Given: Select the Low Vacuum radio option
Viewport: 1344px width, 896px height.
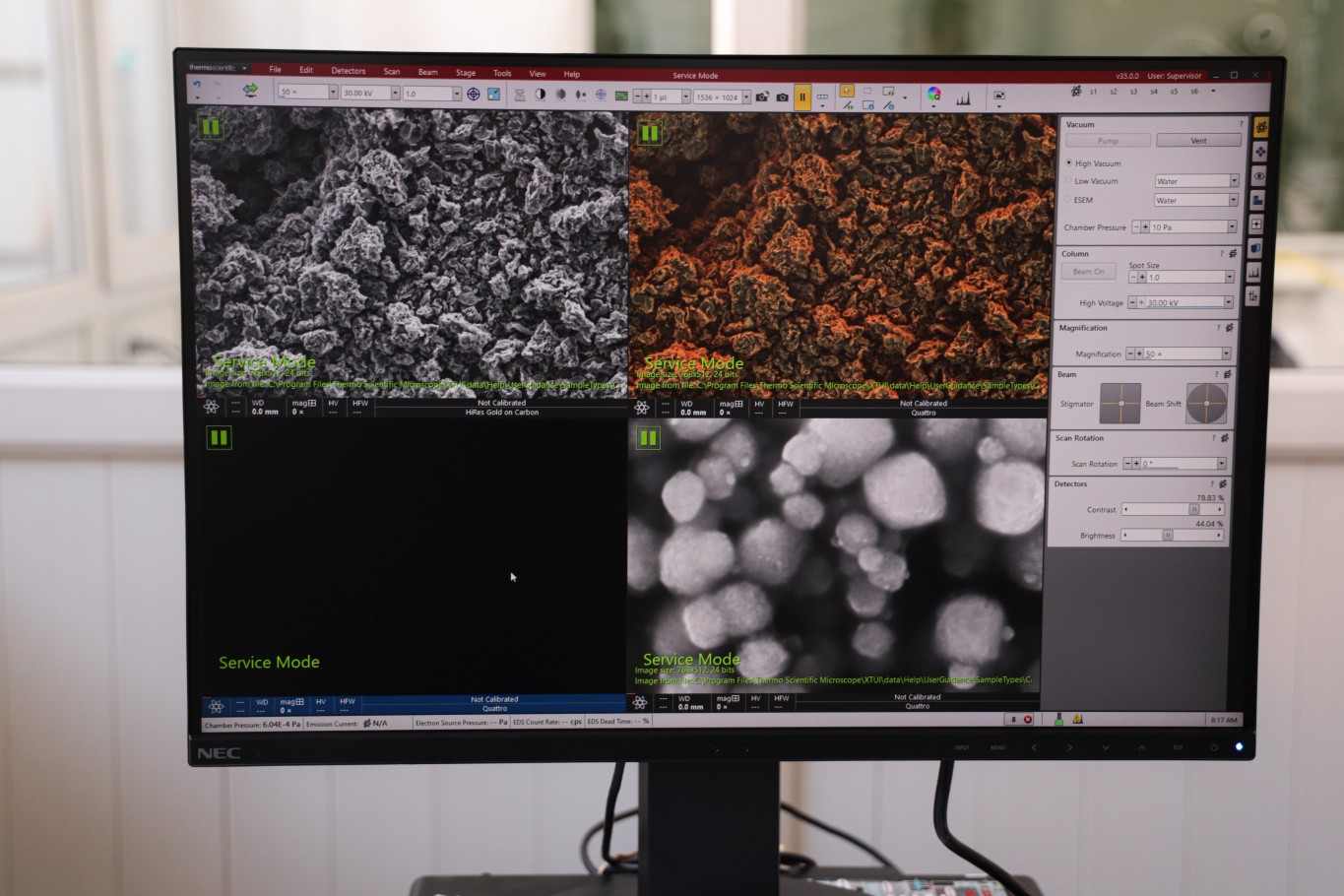Looking at the screenshot, I should 1069,181.
